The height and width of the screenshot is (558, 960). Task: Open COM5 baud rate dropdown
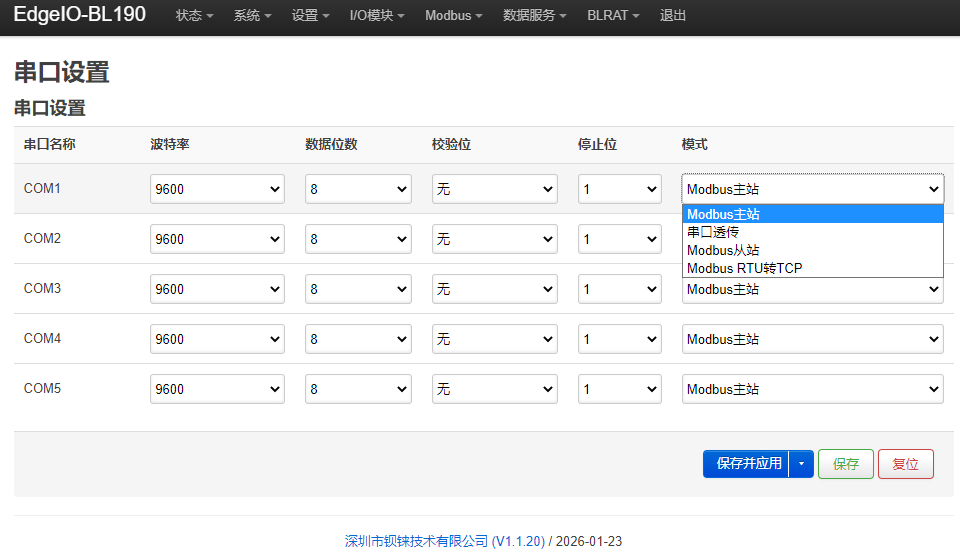[x=217, y=389]
